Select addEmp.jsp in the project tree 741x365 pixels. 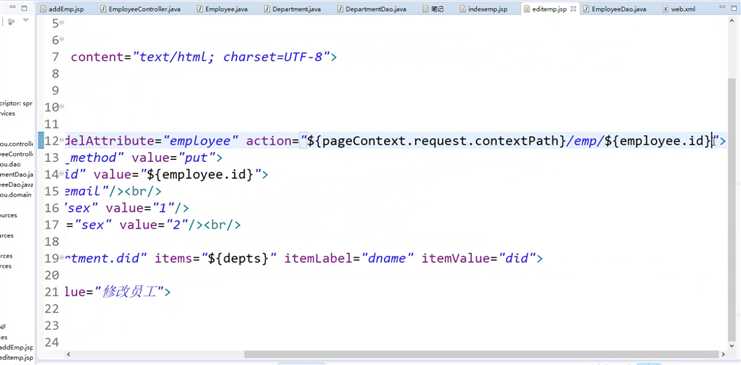coord(17,348)
